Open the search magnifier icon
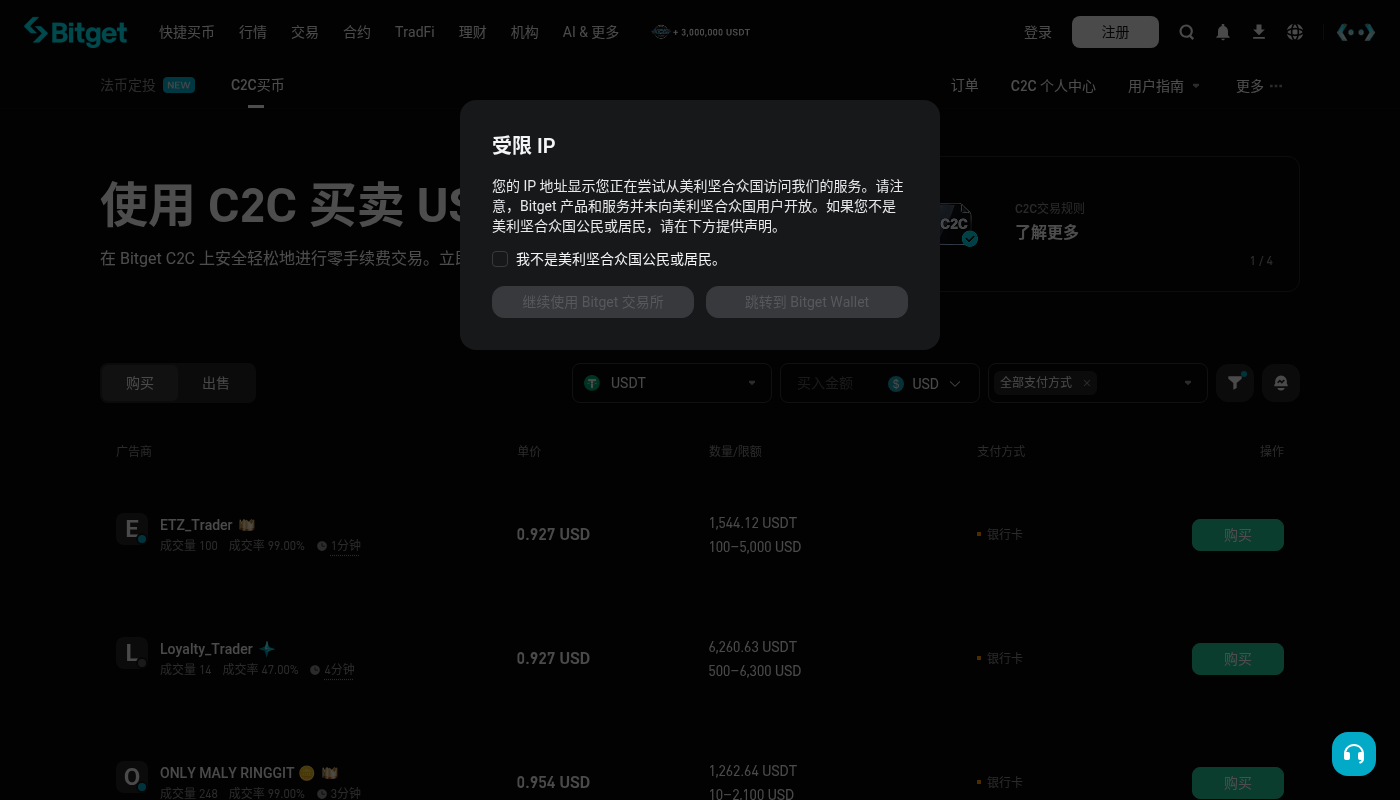Screen dimensions: 1400x800 (x=1187, y=32)
